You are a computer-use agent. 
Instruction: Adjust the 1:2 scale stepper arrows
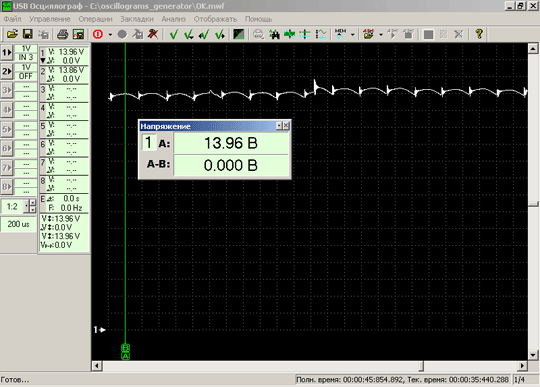tap(32, 206)
